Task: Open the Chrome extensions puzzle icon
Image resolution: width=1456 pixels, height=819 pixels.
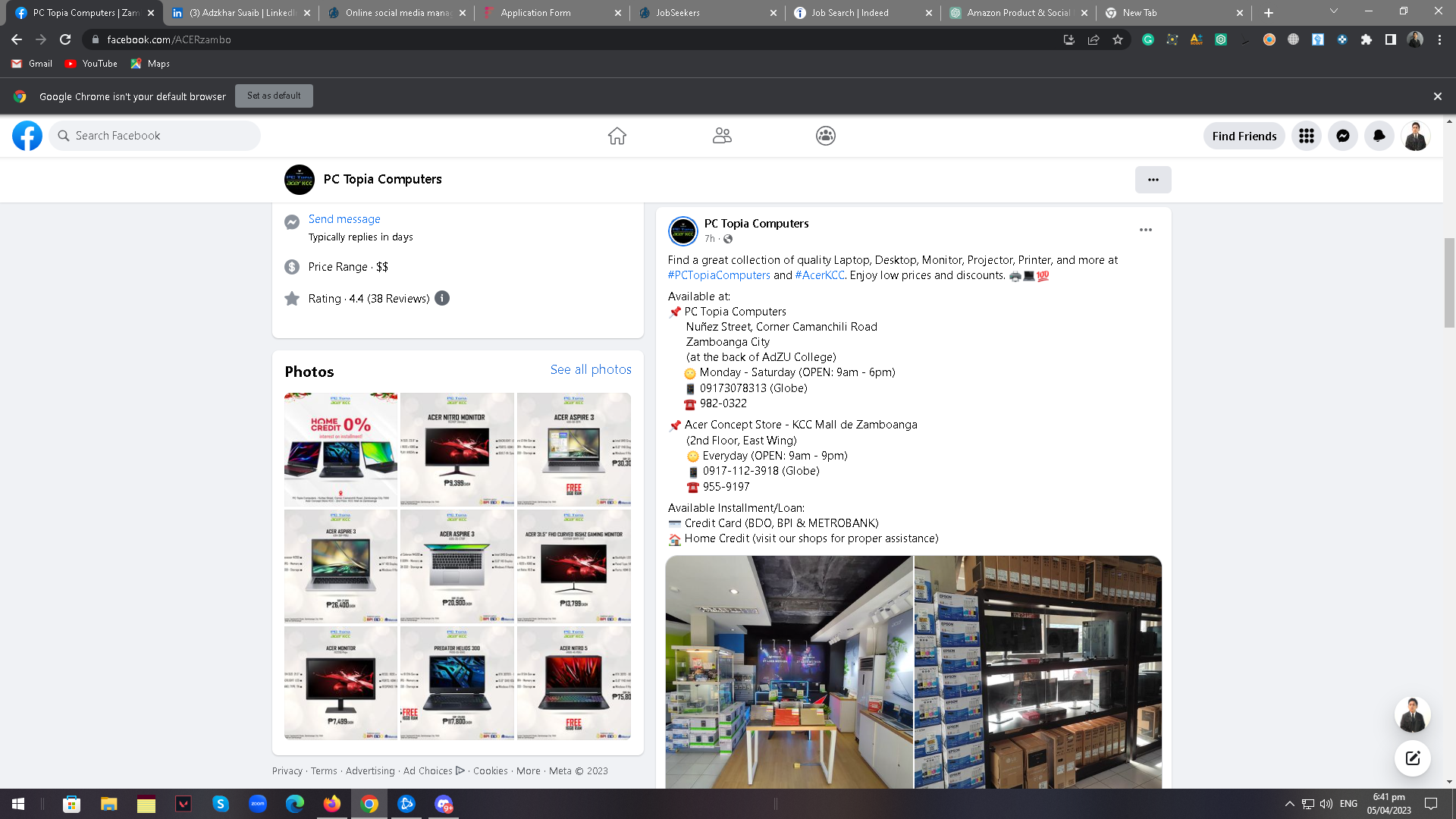Action: click(x=1367, y=39)
